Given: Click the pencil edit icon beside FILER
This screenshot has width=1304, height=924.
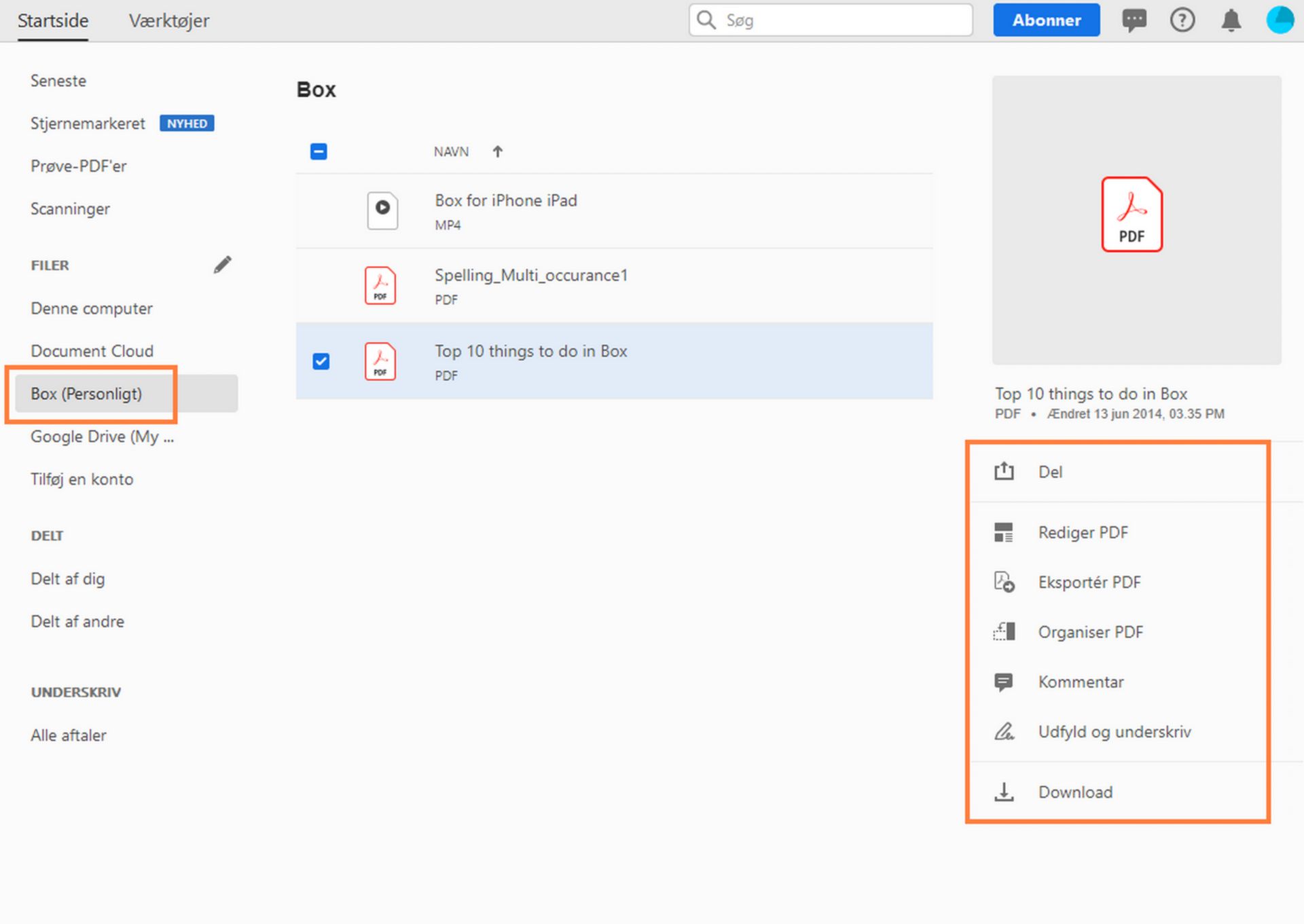Looking at the screenshot, I should (222, 265).
